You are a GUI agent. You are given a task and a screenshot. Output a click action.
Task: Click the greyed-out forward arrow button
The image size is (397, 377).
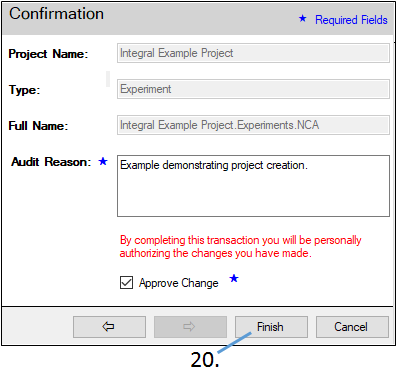click(190, 327)
